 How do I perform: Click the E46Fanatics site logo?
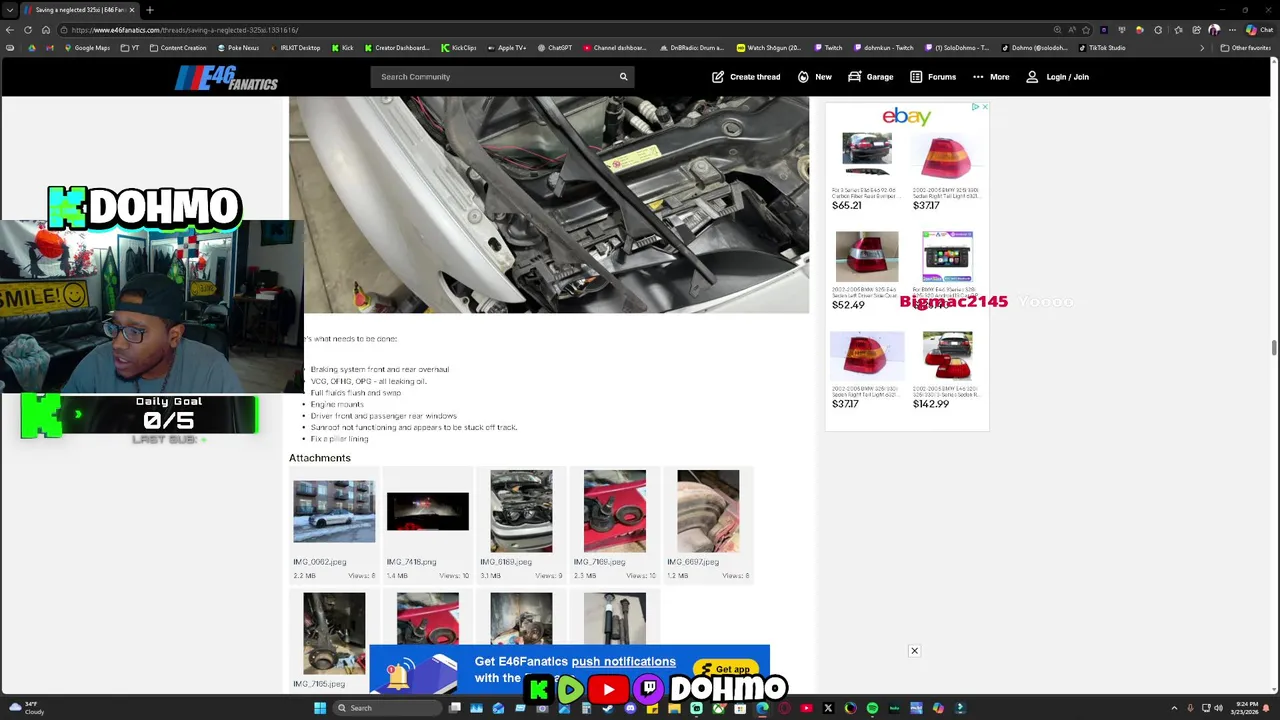click(226, 77)
